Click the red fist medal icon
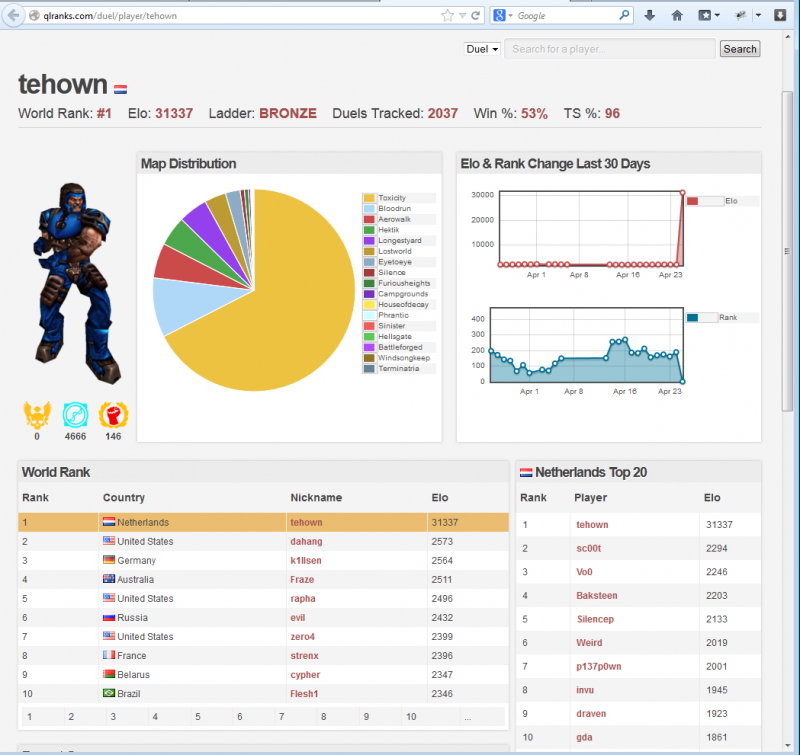Screen dimensions: 800x755 [x=113, y=414]
